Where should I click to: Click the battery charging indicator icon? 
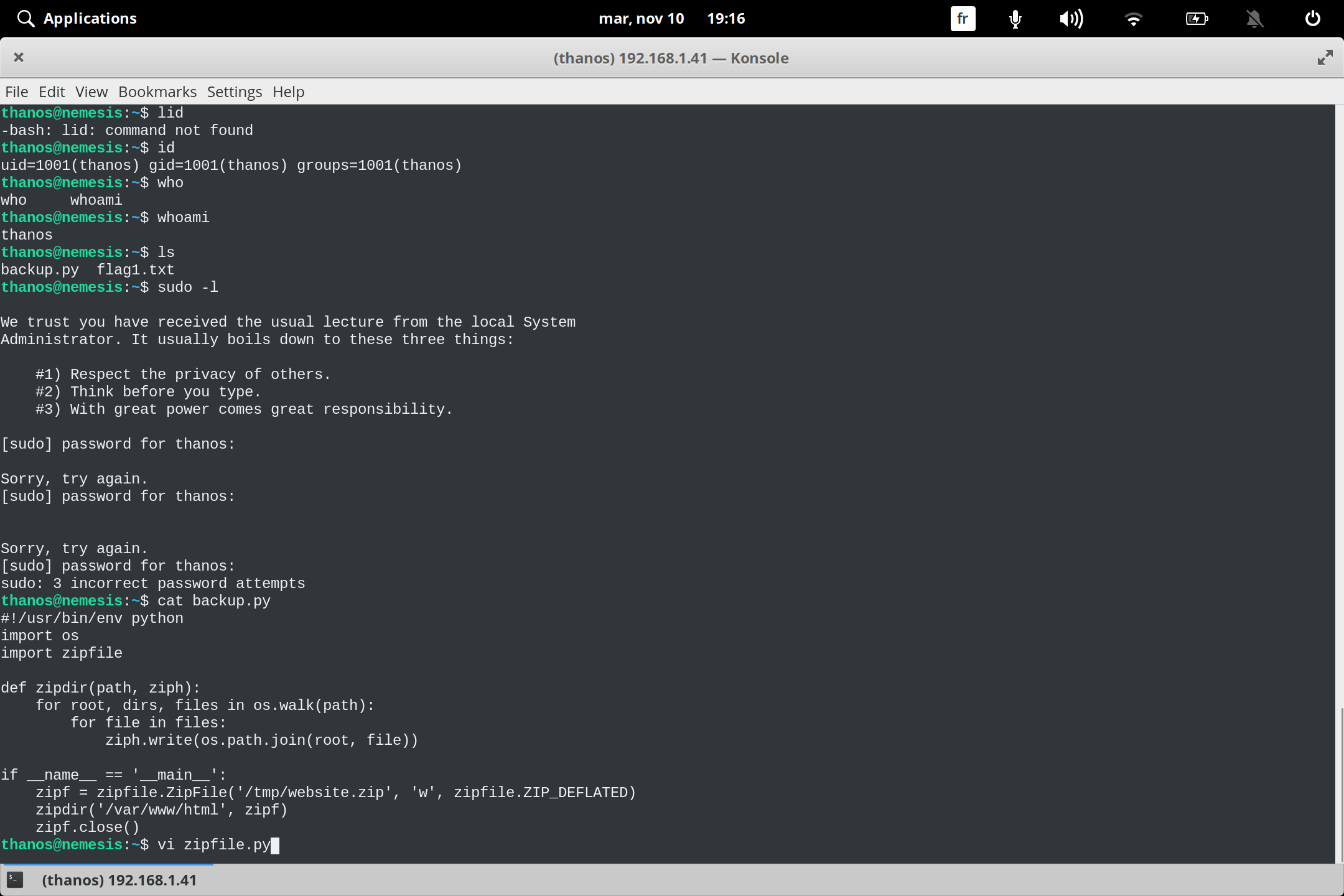click(x=1197, y=19)
